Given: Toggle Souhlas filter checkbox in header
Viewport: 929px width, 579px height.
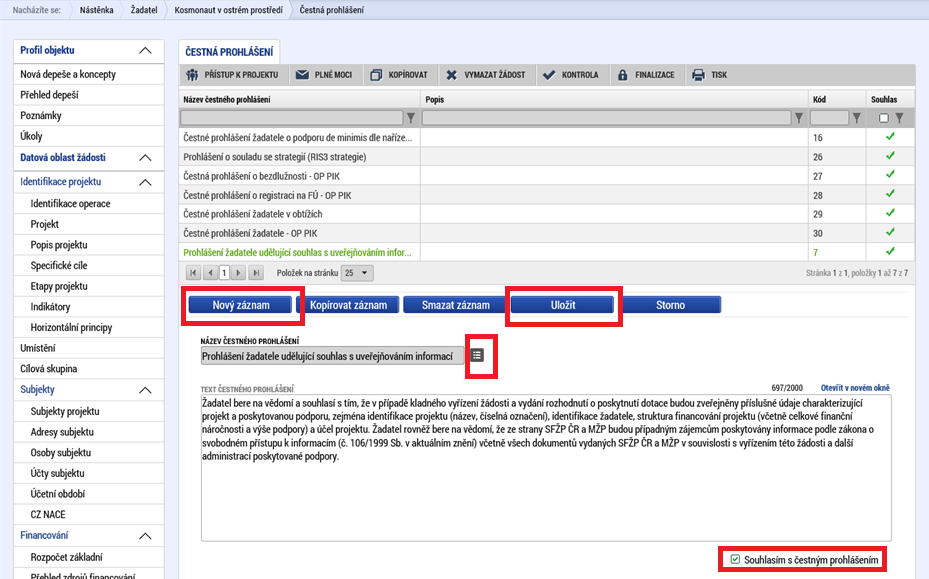Looking at the screenshot, I should click(x=883, y=118).
